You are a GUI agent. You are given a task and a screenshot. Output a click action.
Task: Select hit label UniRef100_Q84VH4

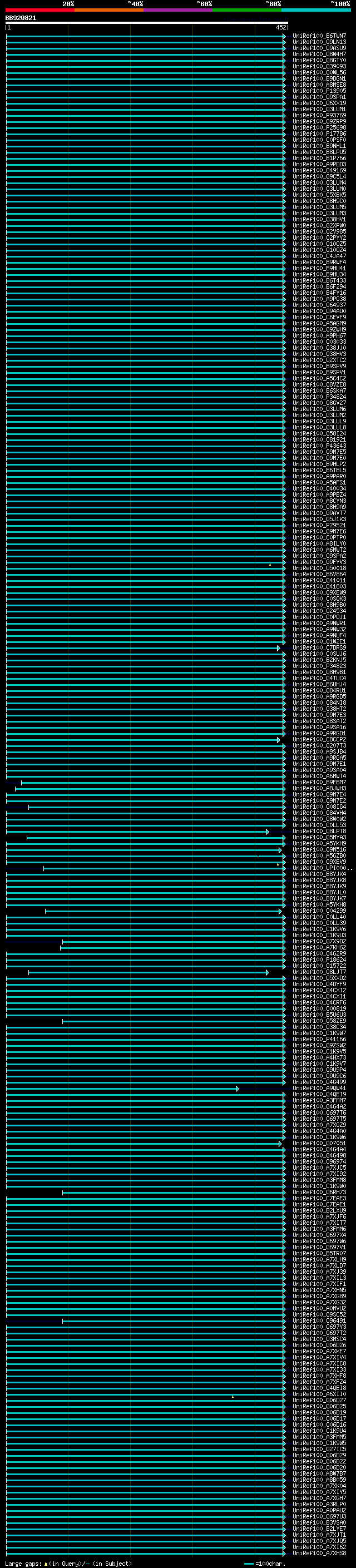pyautogui.click(x=319, y=813)
